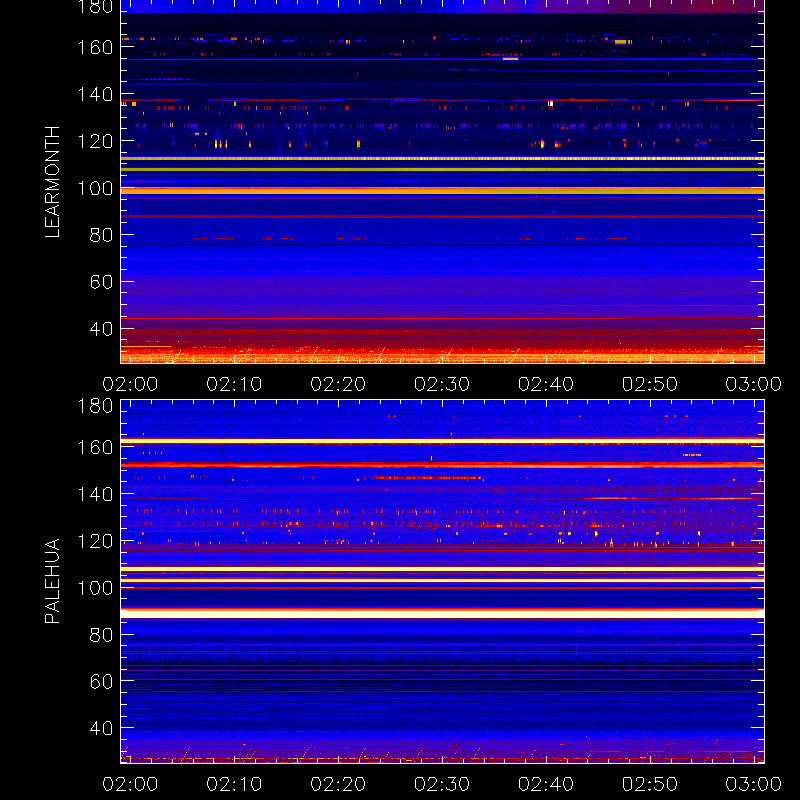
Task: Click 02:20 time label under LEARMONTH plot
Action: coord(338,384)
